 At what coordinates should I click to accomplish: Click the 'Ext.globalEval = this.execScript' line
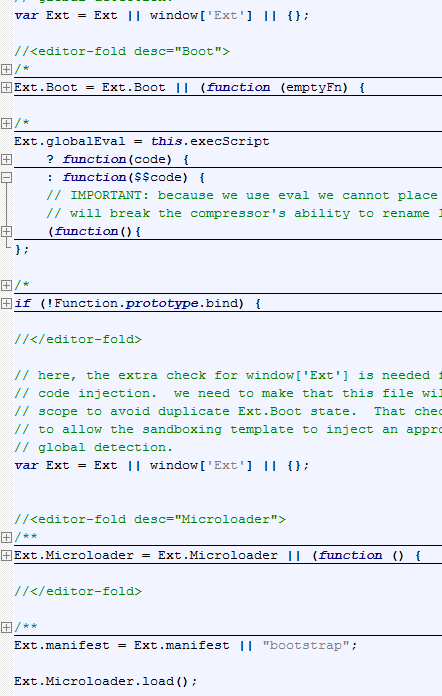coord(142,142)
